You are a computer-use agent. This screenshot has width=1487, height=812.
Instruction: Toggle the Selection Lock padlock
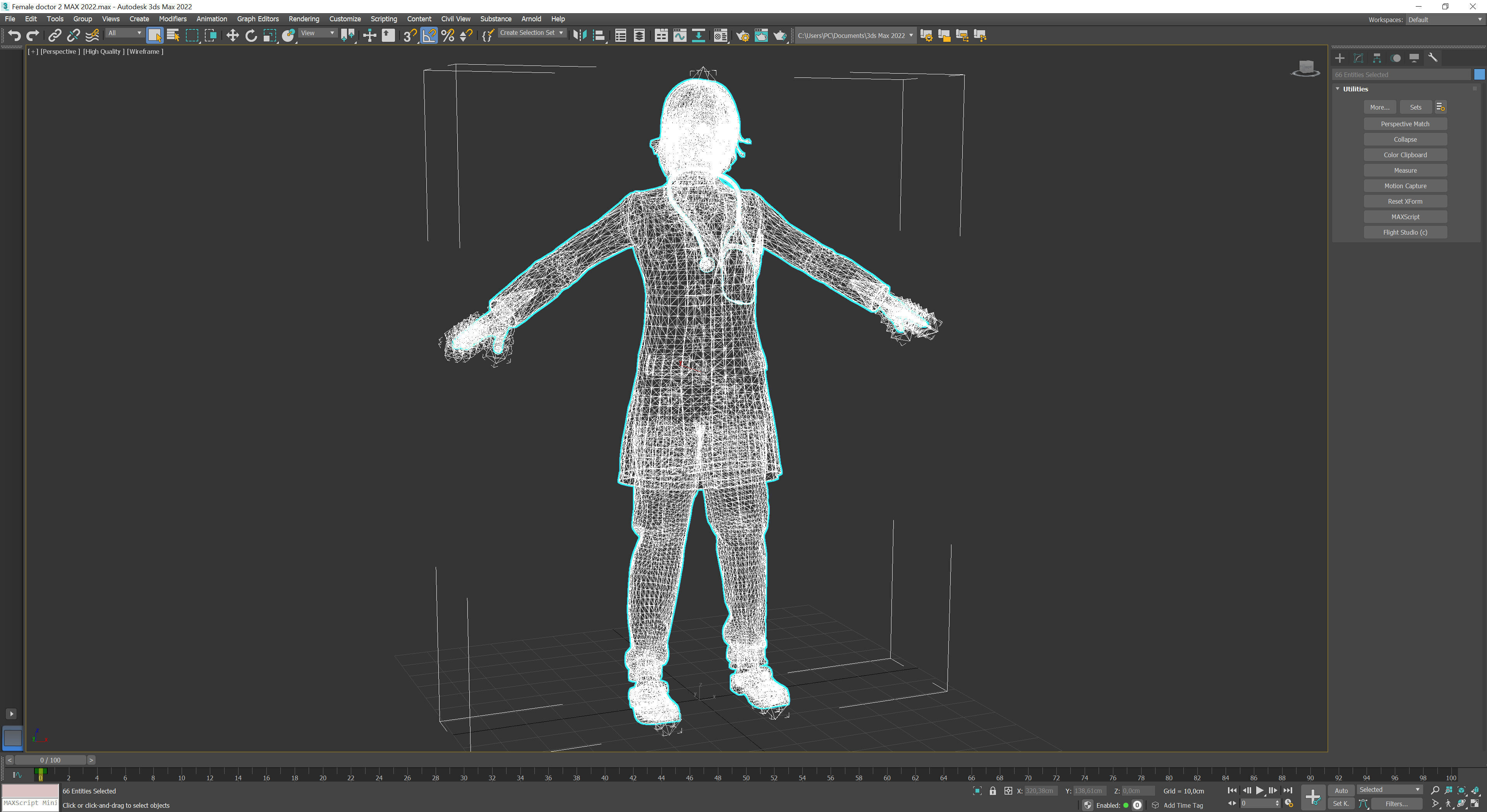(x=992, y=791)
